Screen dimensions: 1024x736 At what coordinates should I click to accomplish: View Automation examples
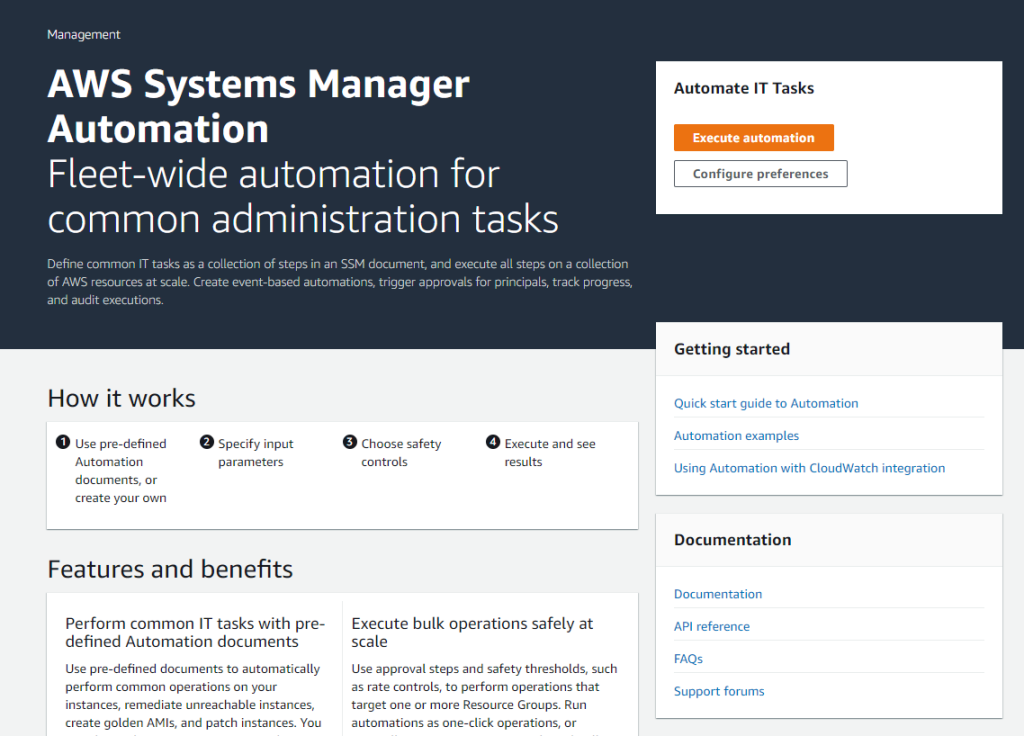pyautogui.click(x=736, y=435)
